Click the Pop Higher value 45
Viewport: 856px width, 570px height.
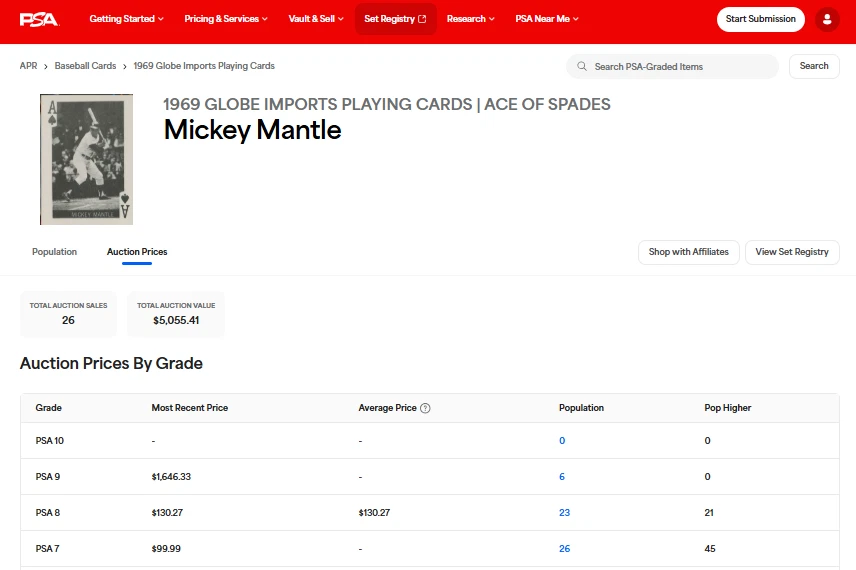[710, 549]
